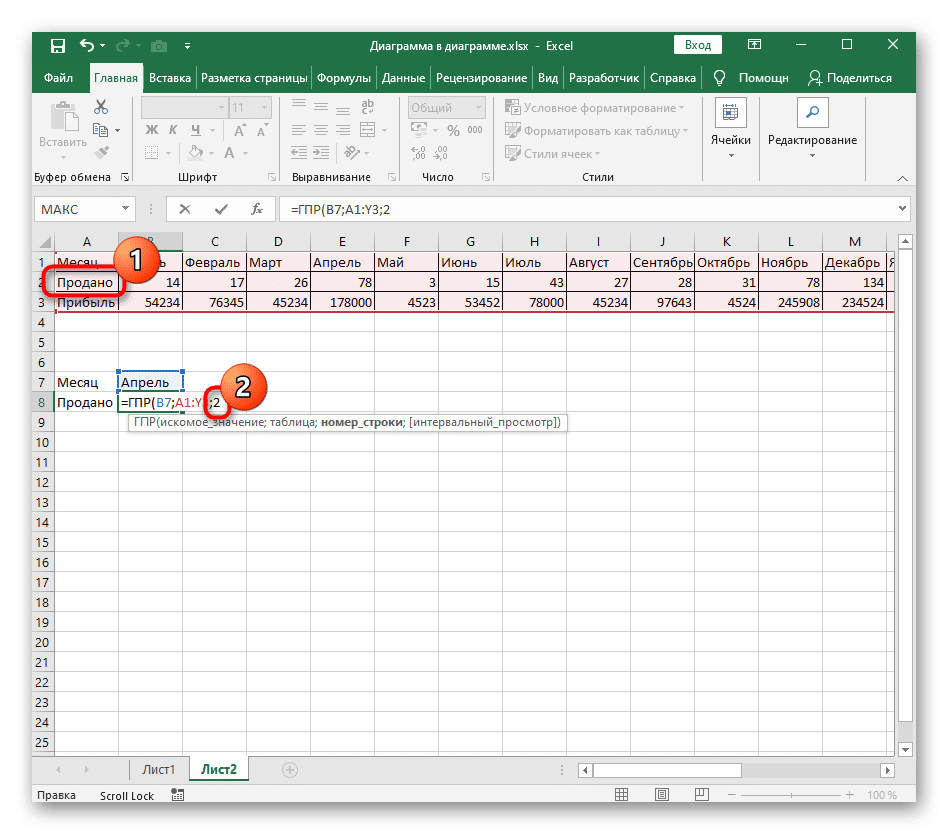This screenshot has height=834, width=948.
Task: Click the Save icon in title bar
Action: [x=58, y=45]
